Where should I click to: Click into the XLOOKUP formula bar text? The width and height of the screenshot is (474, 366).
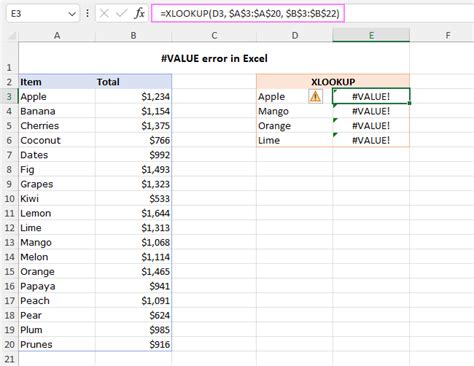click(248, 14)
